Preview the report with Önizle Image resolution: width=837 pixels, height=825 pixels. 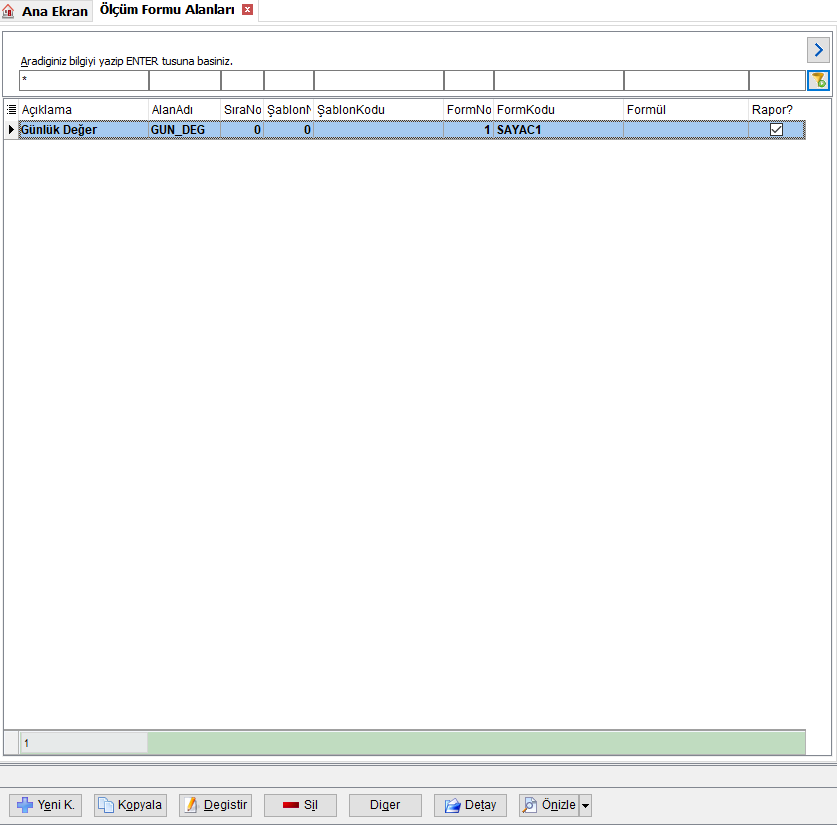click(549, 805)
